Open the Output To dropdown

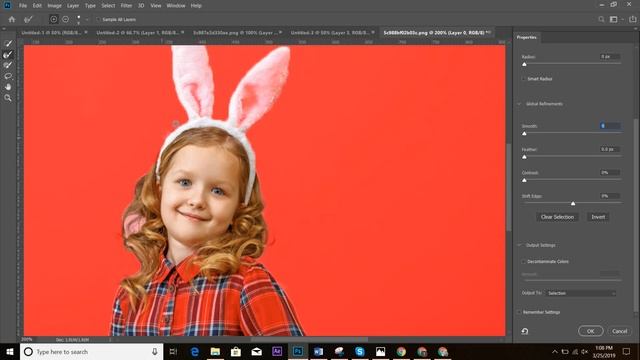click(581, 293)
